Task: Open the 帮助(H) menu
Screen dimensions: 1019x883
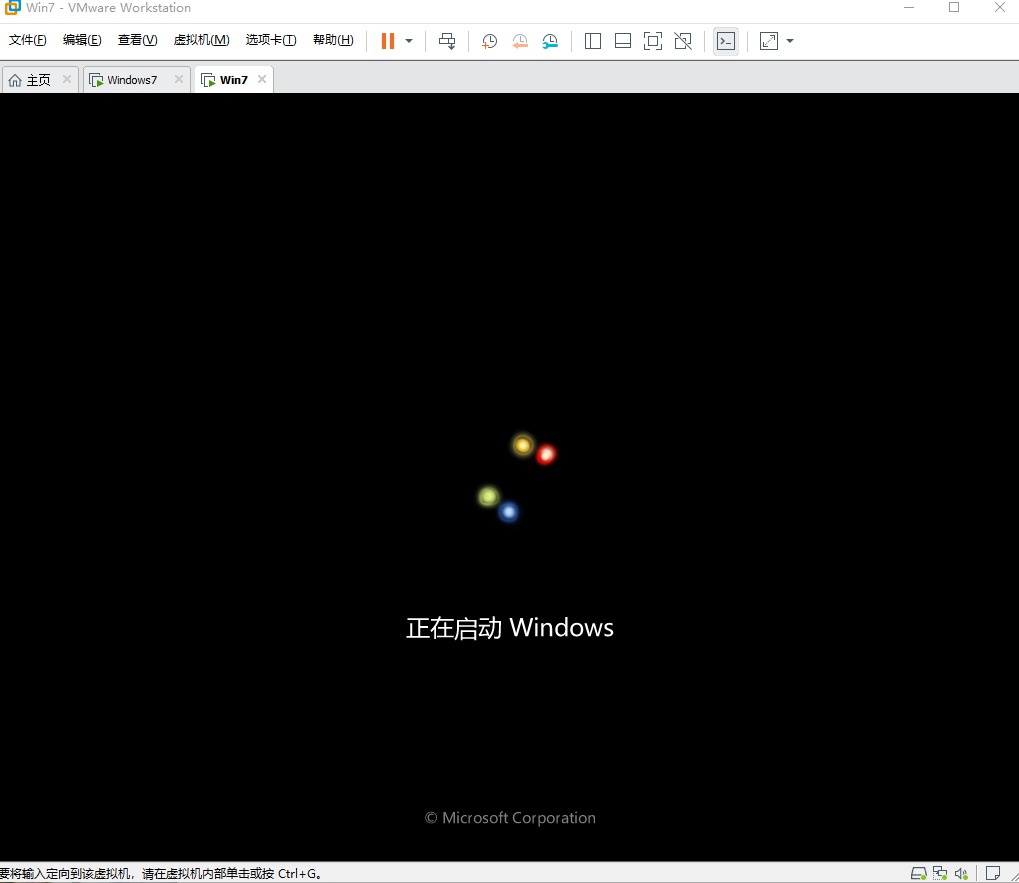Action: 333,40
